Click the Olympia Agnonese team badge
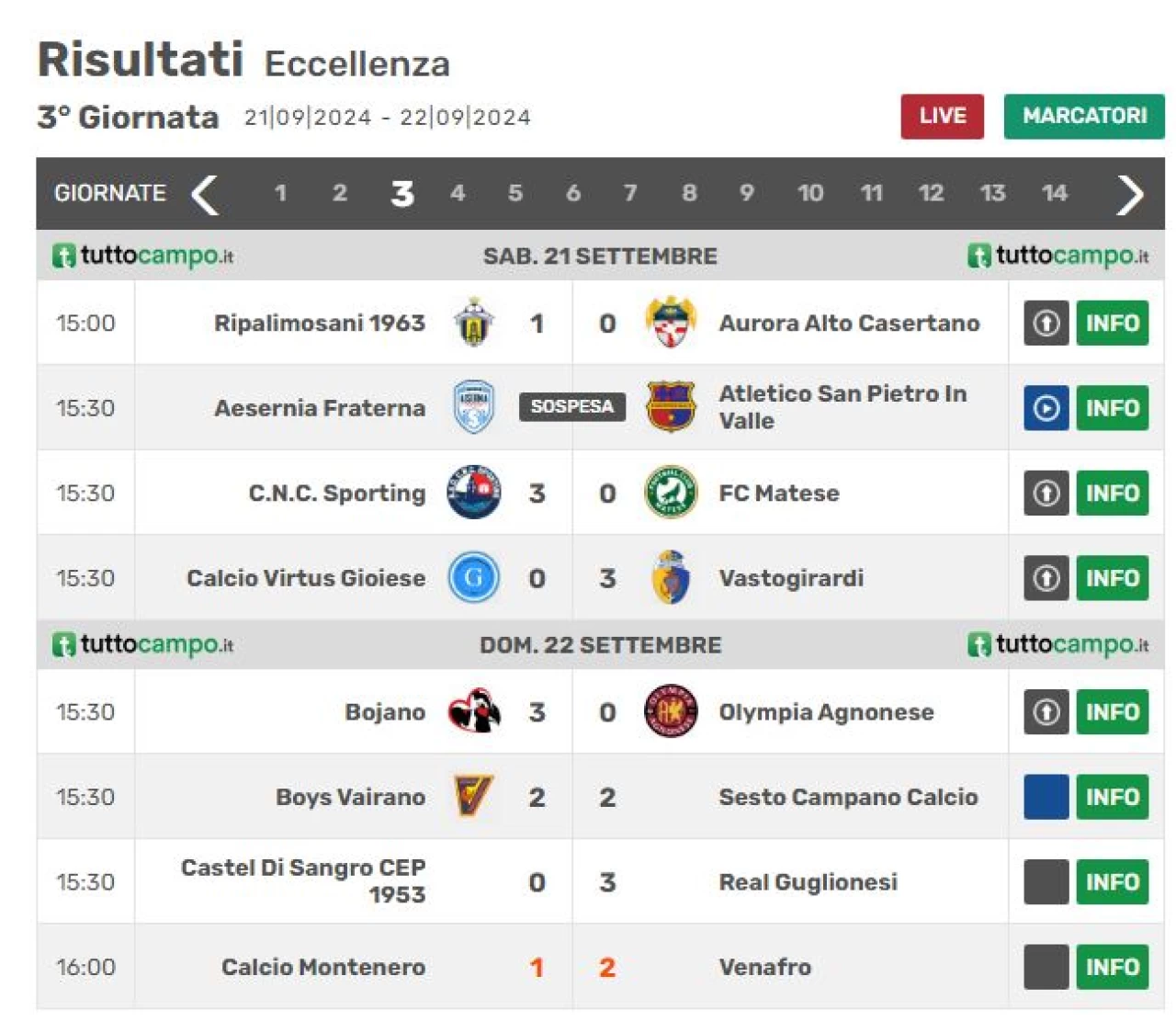This screenshot has width=1176, height=1033. click(x=671, y=712)
